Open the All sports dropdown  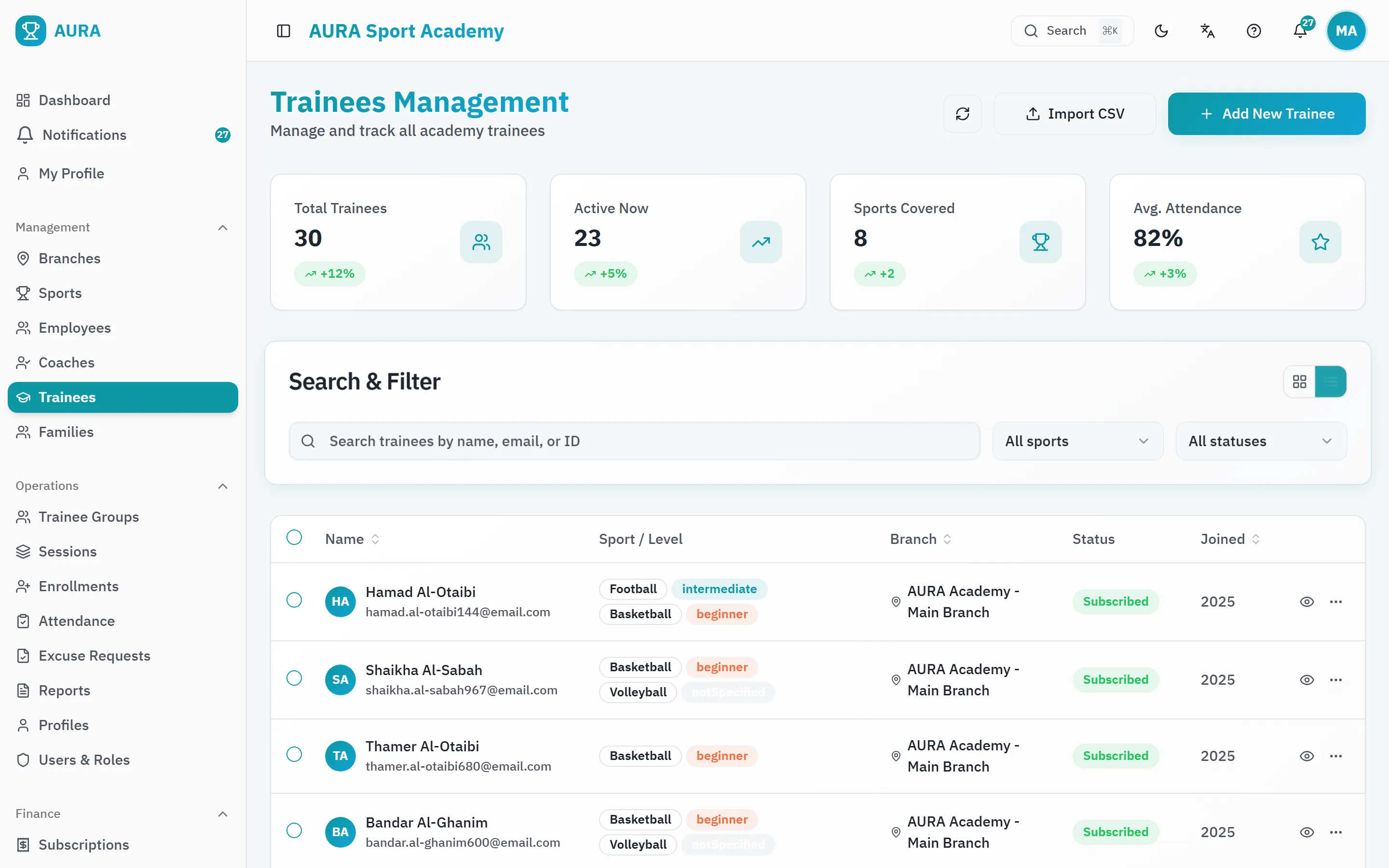(1077, 441)
